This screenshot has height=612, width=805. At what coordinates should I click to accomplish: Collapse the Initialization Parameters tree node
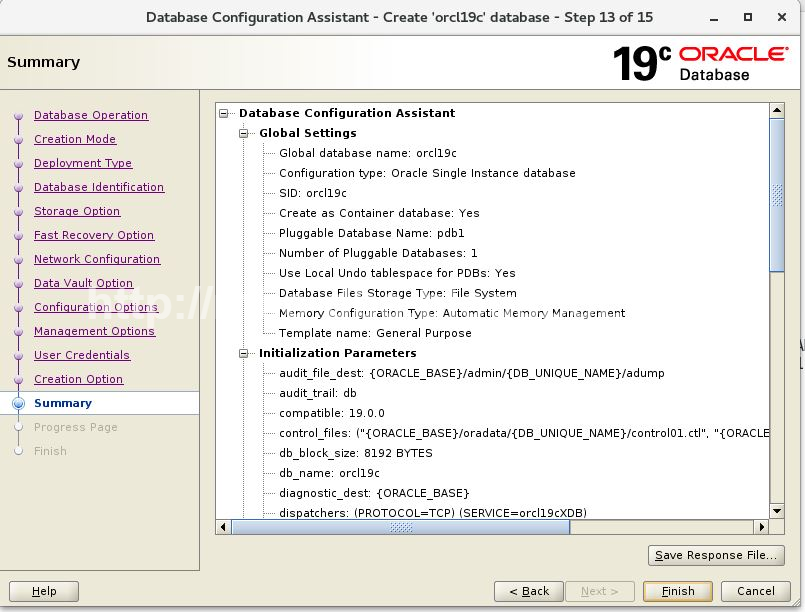click(x=244, y=353)
